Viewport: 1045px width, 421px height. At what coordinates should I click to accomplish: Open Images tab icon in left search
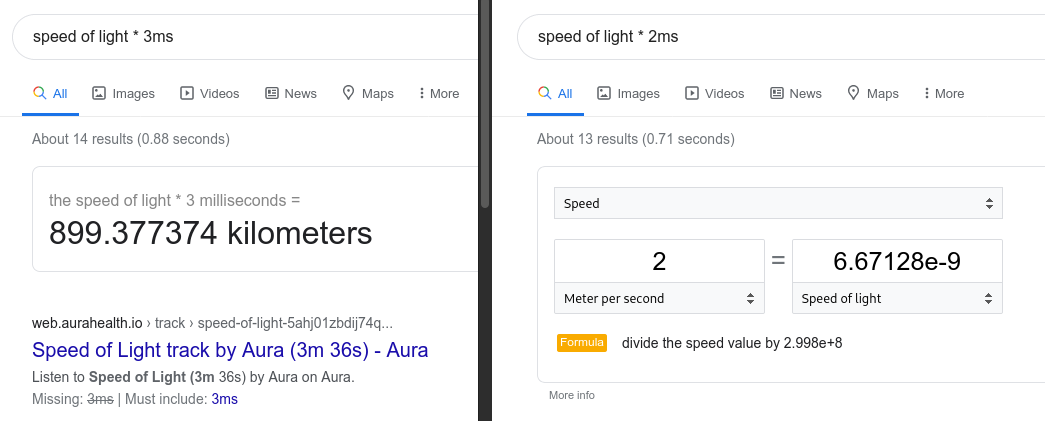[x=99, y=93]
